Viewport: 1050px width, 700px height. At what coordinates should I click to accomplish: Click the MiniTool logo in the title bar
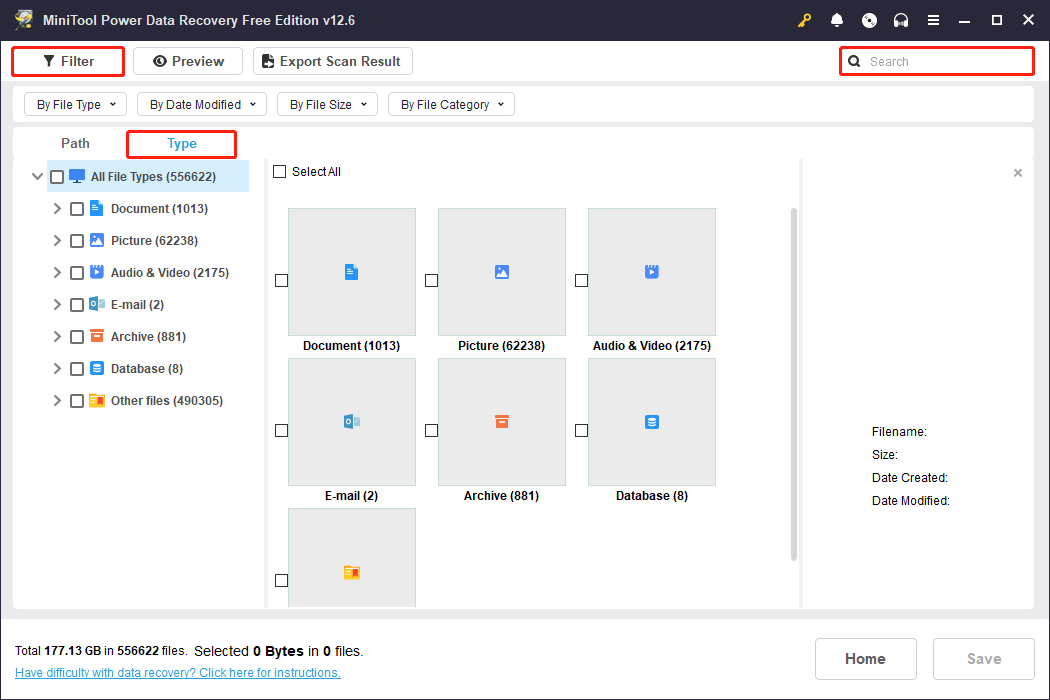pos(24,19)
